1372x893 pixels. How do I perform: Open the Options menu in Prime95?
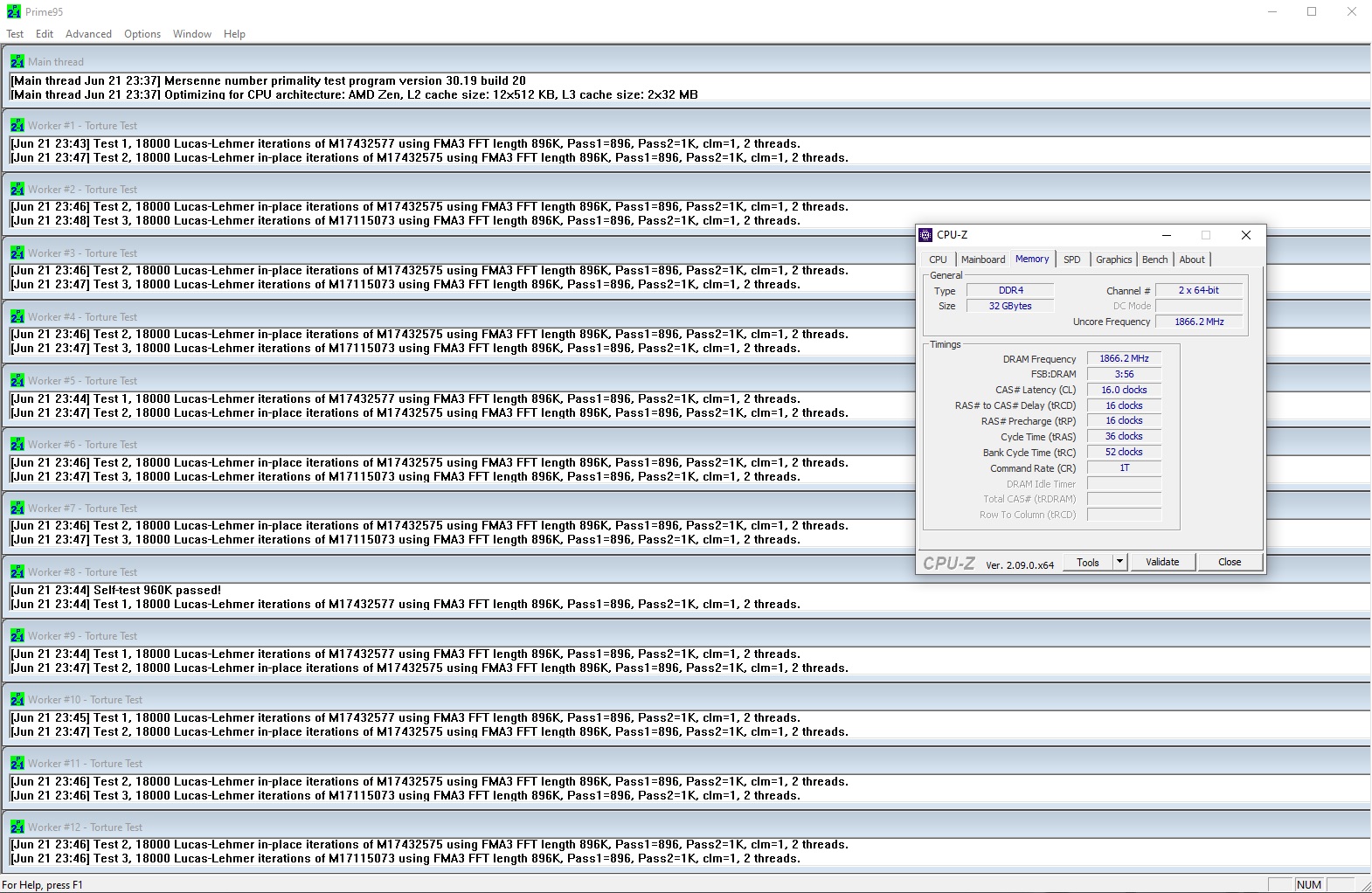pos(142,34)
